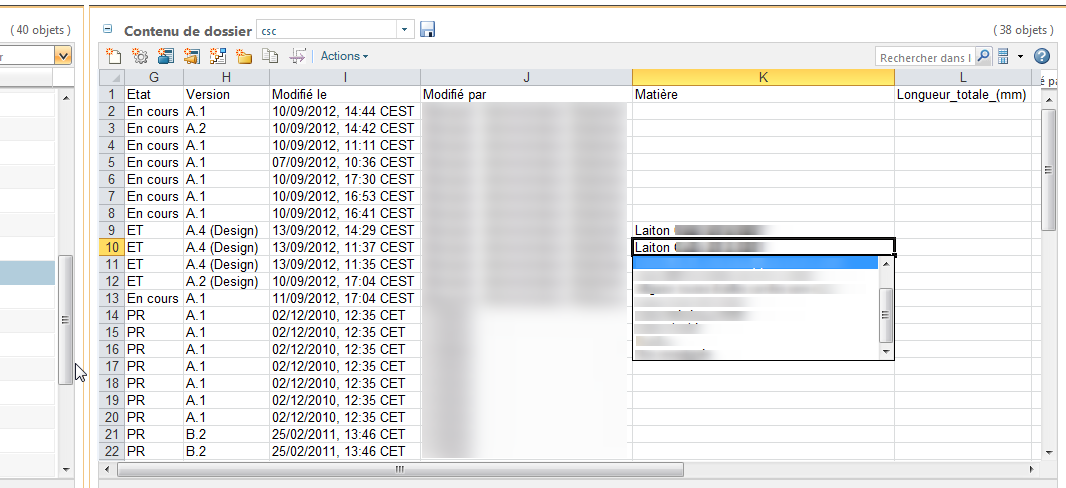Click the dropdown list scroll-up arrow
Image resolution: width=1066 pixels, height=488 pixels.
tap(885, 264)
